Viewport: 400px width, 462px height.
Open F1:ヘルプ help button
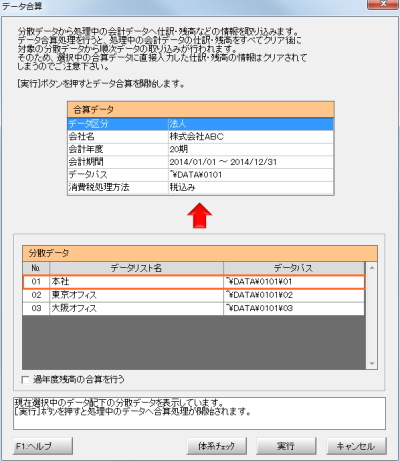43,446
